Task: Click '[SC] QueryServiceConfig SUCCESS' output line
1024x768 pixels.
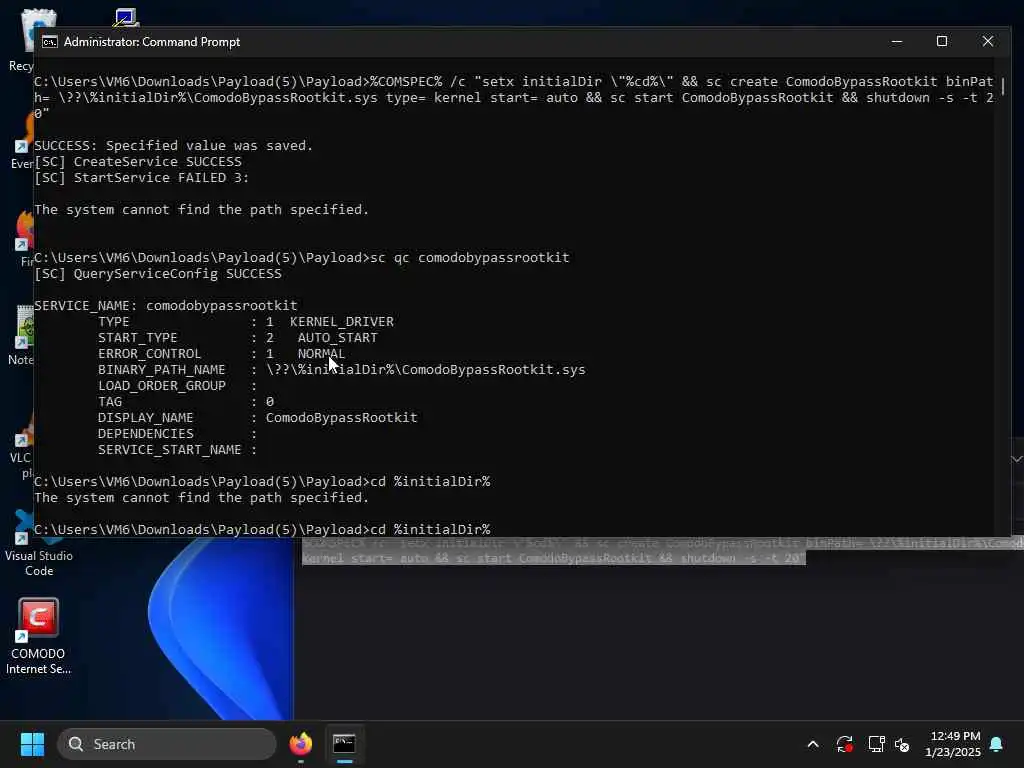Action: 158,274
